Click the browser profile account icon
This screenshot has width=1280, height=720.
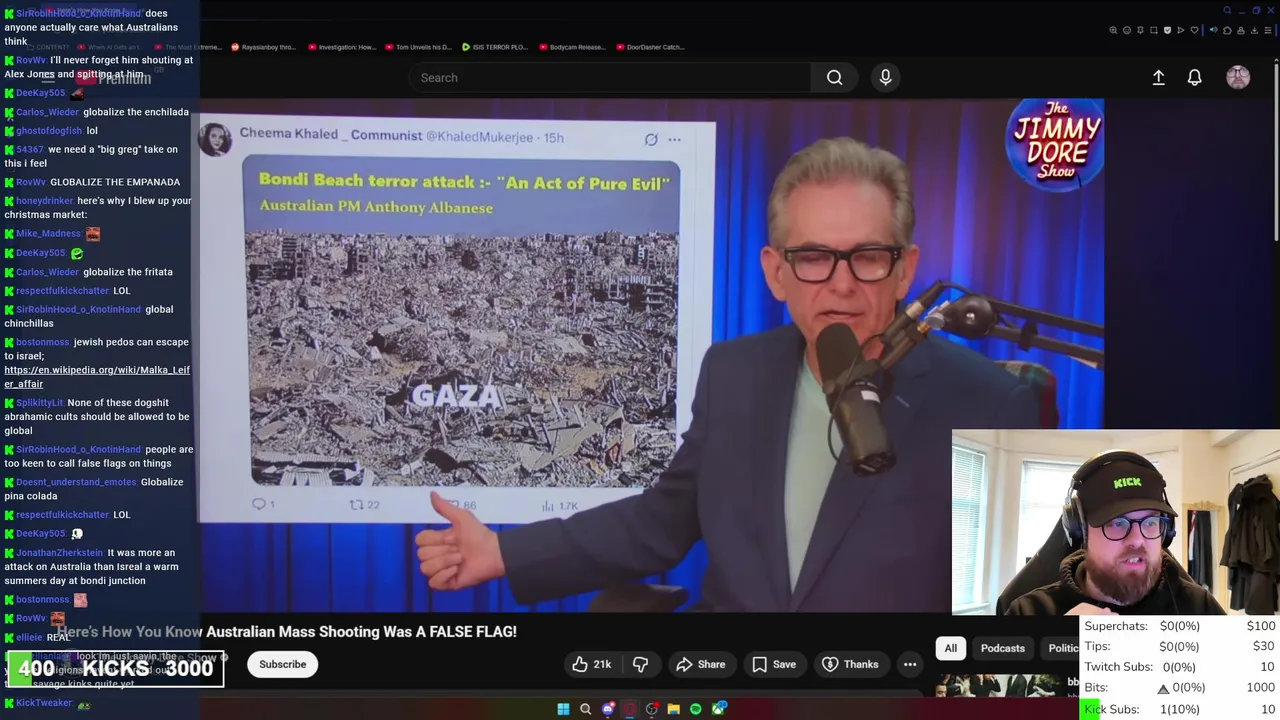click(x=1241, y=30)
